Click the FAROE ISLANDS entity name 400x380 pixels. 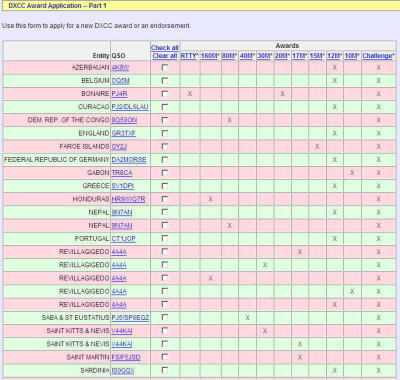[84, 147]
